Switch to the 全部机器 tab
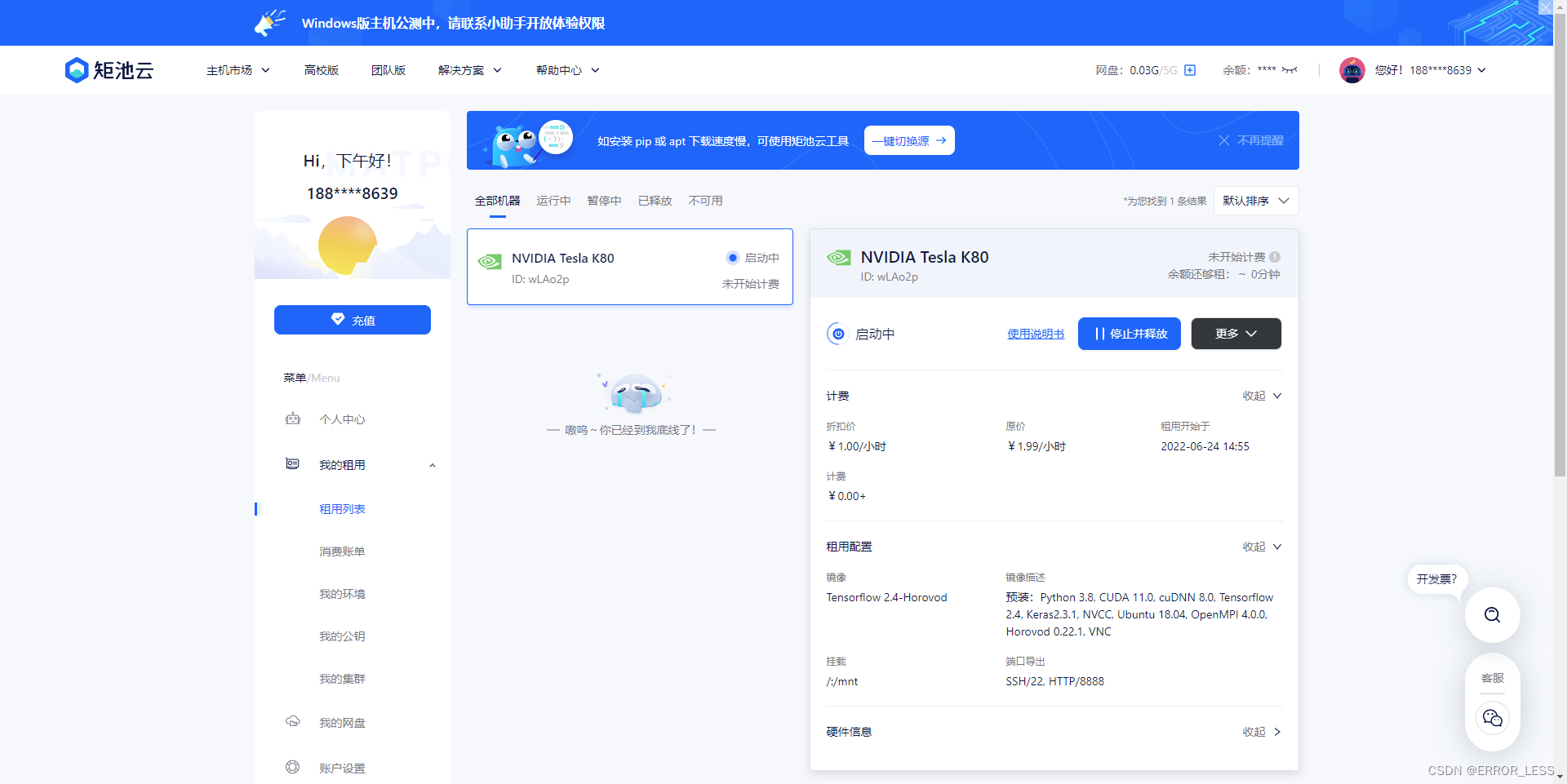 [498, 201]
